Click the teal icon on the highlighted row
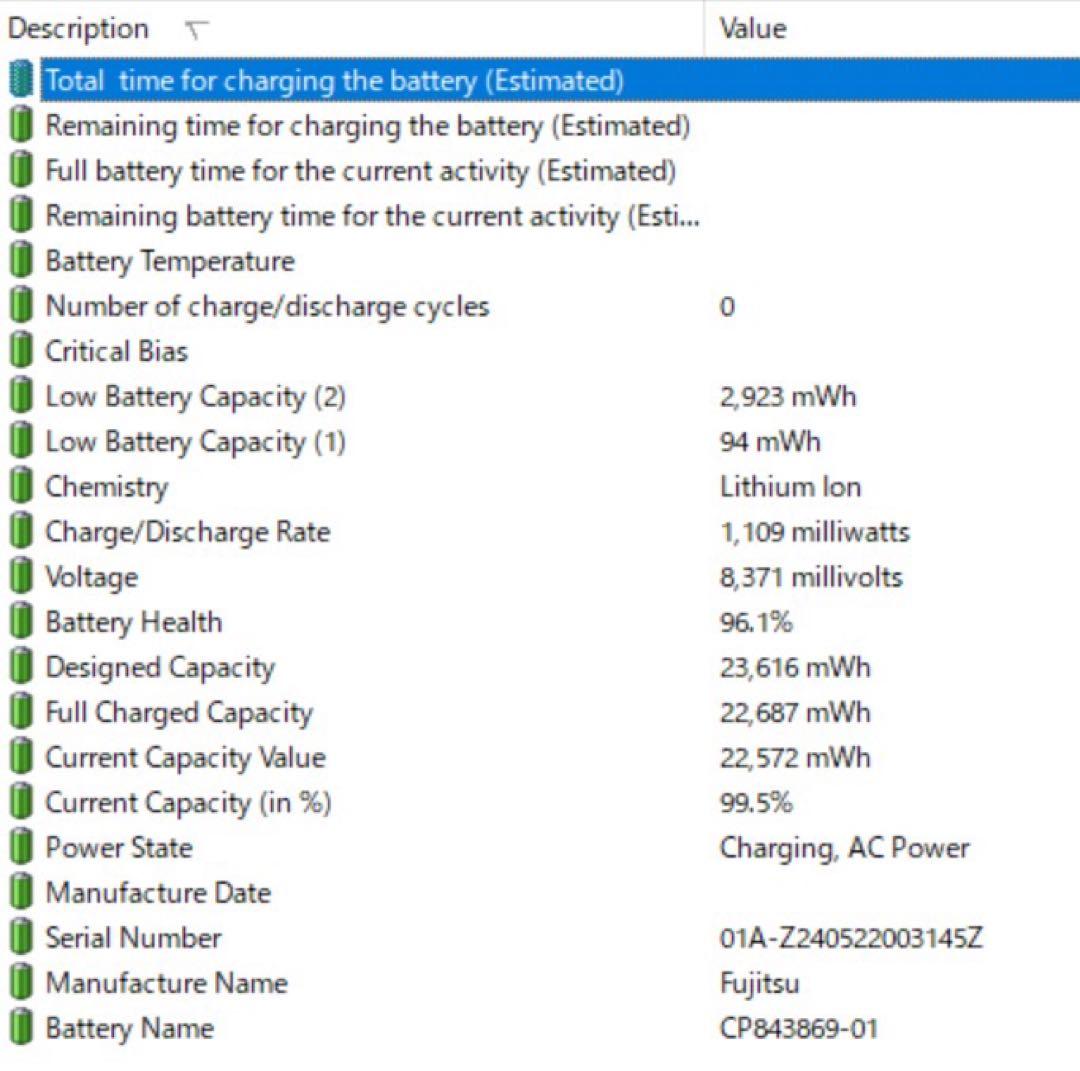This screenshot has width=1080, height=1071. (x=20, y=80)
